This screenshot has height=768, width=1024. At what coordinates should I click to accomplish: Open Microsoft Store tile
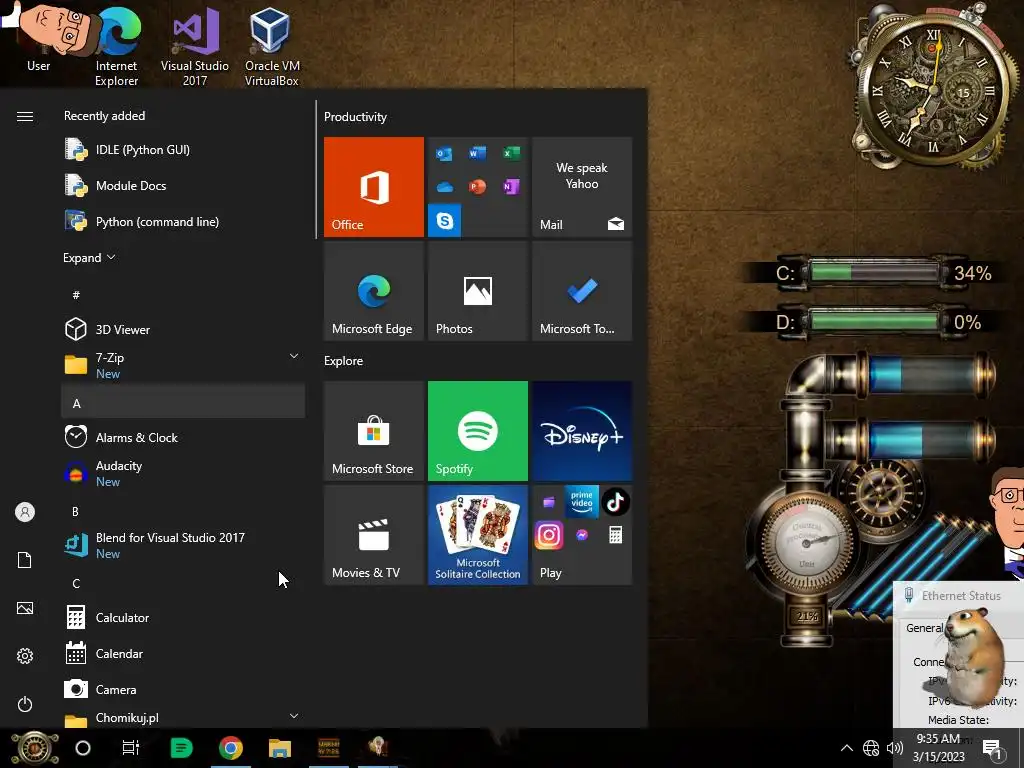click(x=374, y=431)
